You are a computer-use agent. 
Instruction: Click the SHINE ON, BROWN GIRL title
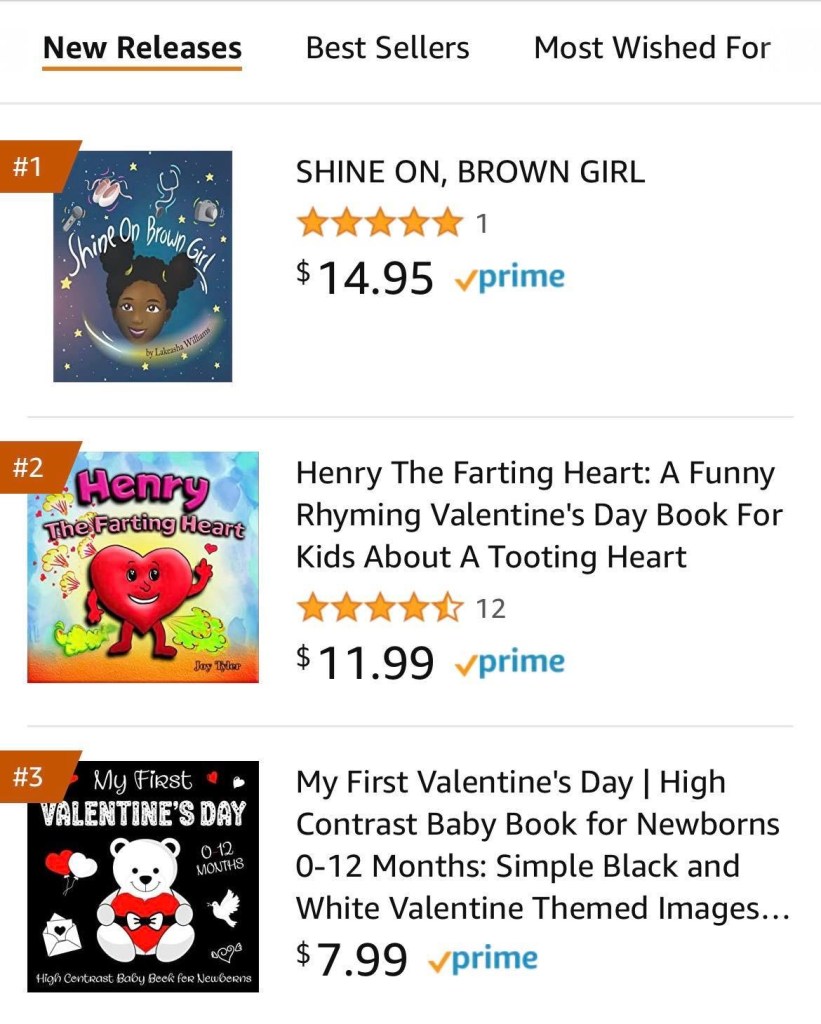(470, 172)
